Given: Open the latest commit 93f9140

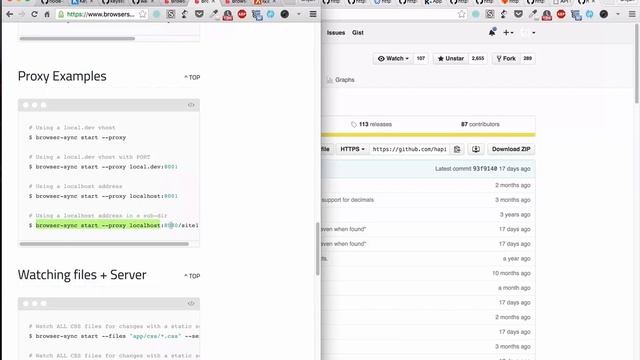Looking at the screenshot, I should [485, 169].
